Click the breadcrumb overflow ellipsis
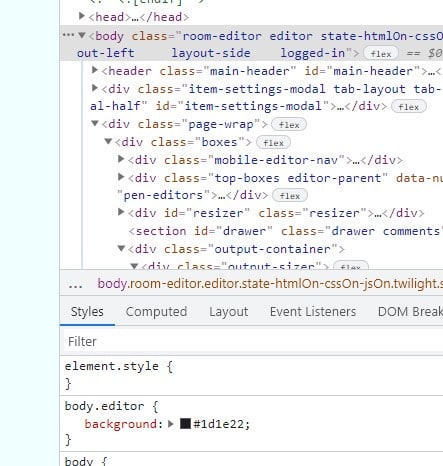This screenshot has width=443, height=466. click(x=76, y=284)
